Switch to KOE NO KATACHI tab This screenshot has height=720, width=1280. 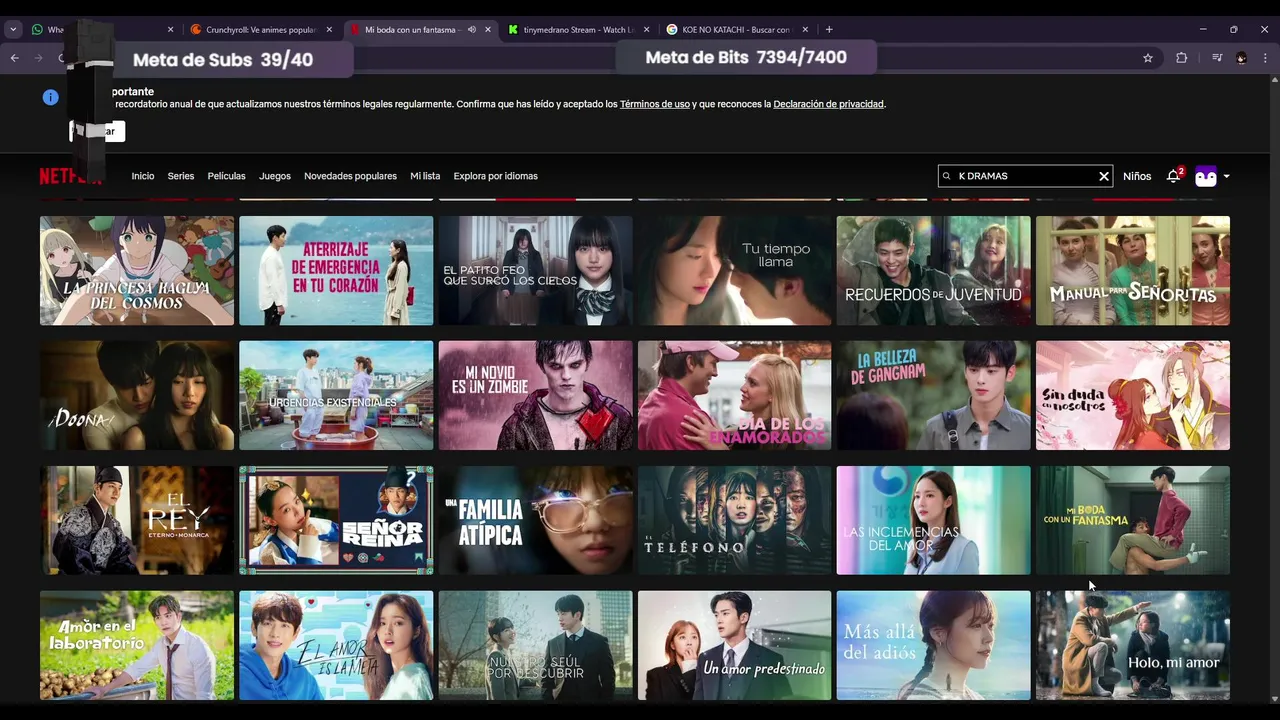(x=735, y=30)
